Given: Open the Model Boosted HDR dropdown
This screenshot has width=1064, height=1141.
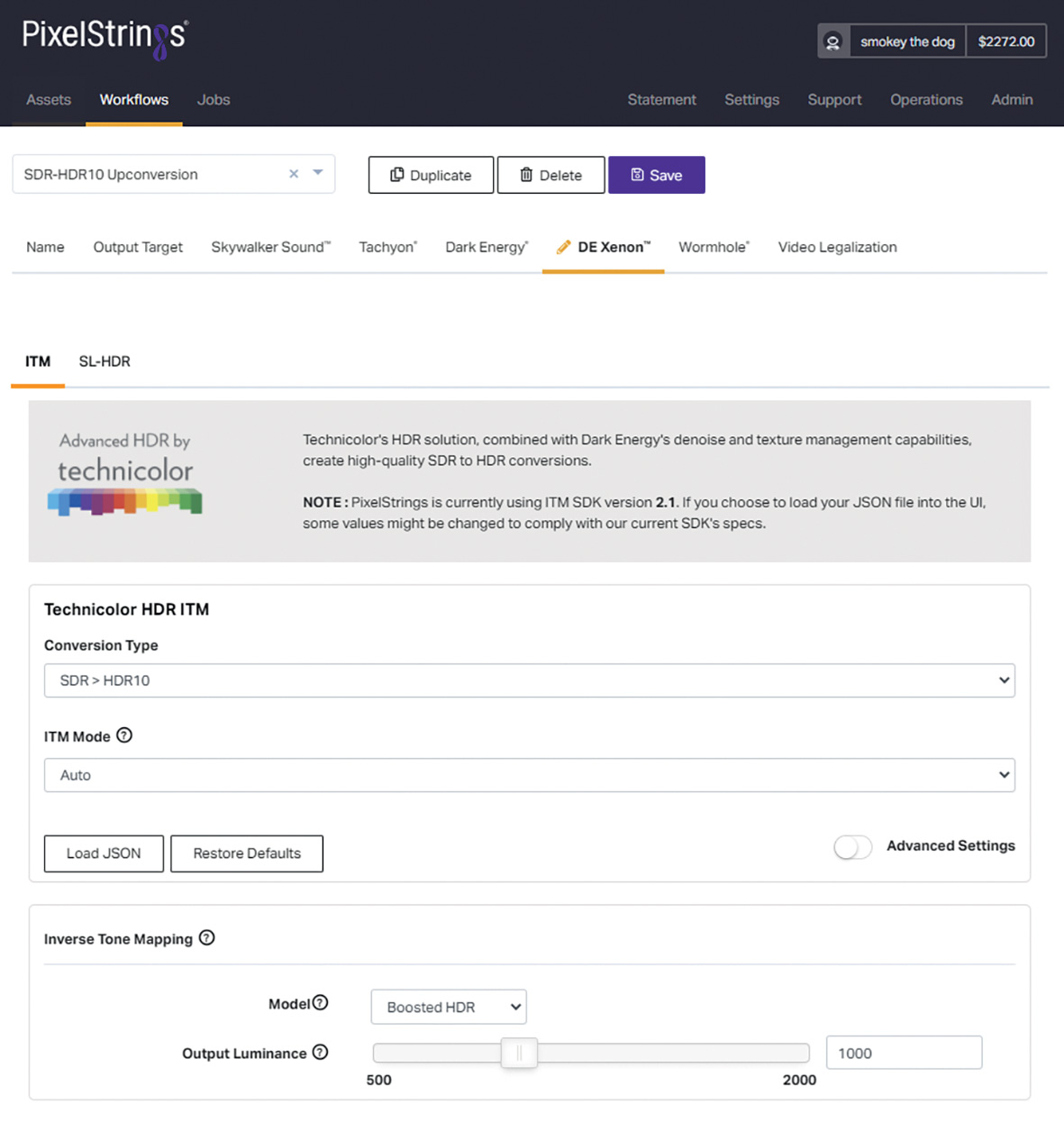Looking at the screenshot, I should [449, 1007].
